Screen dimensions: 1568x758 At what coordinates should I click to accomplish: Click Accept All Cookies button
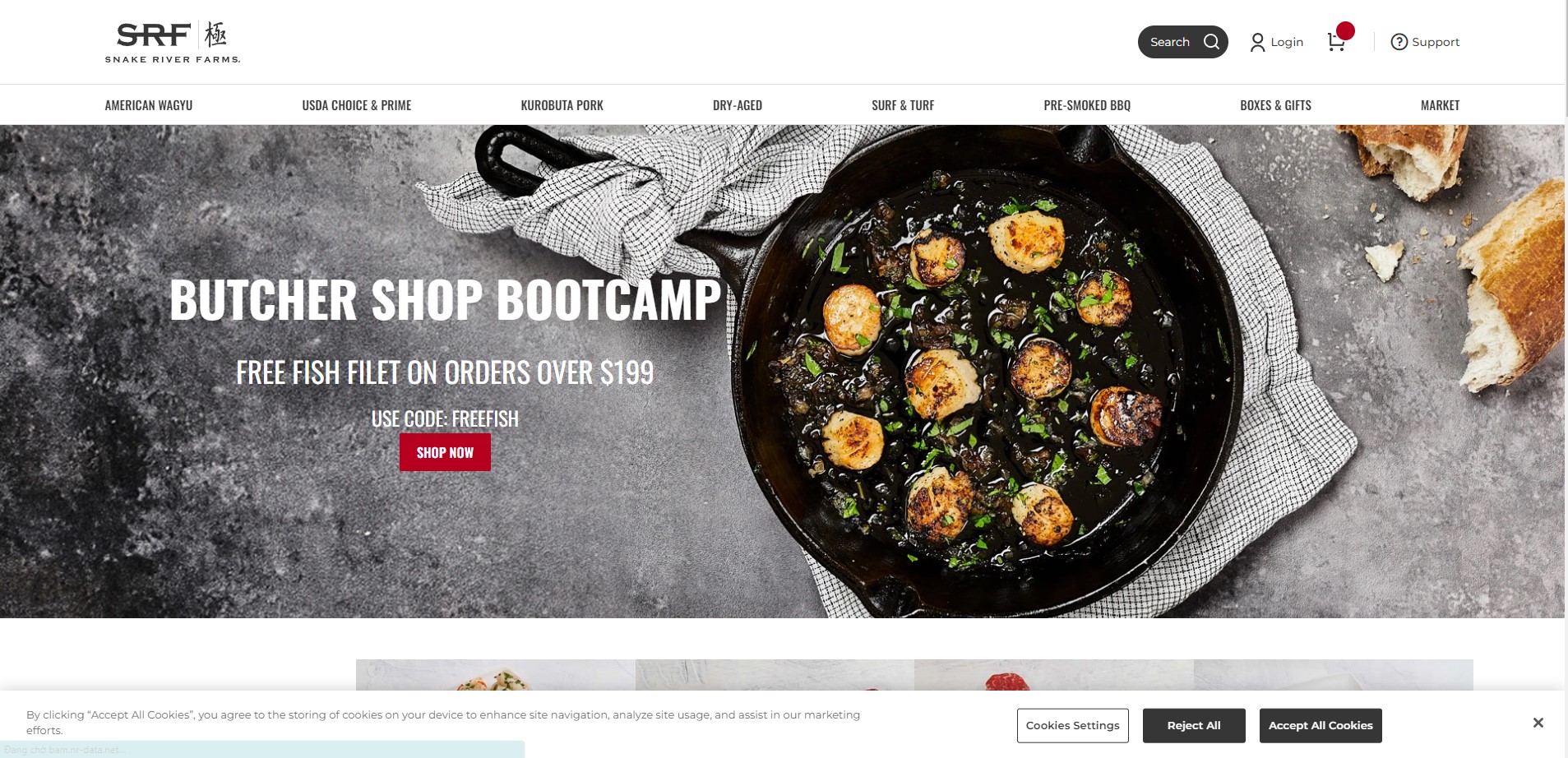point(1321,725)
